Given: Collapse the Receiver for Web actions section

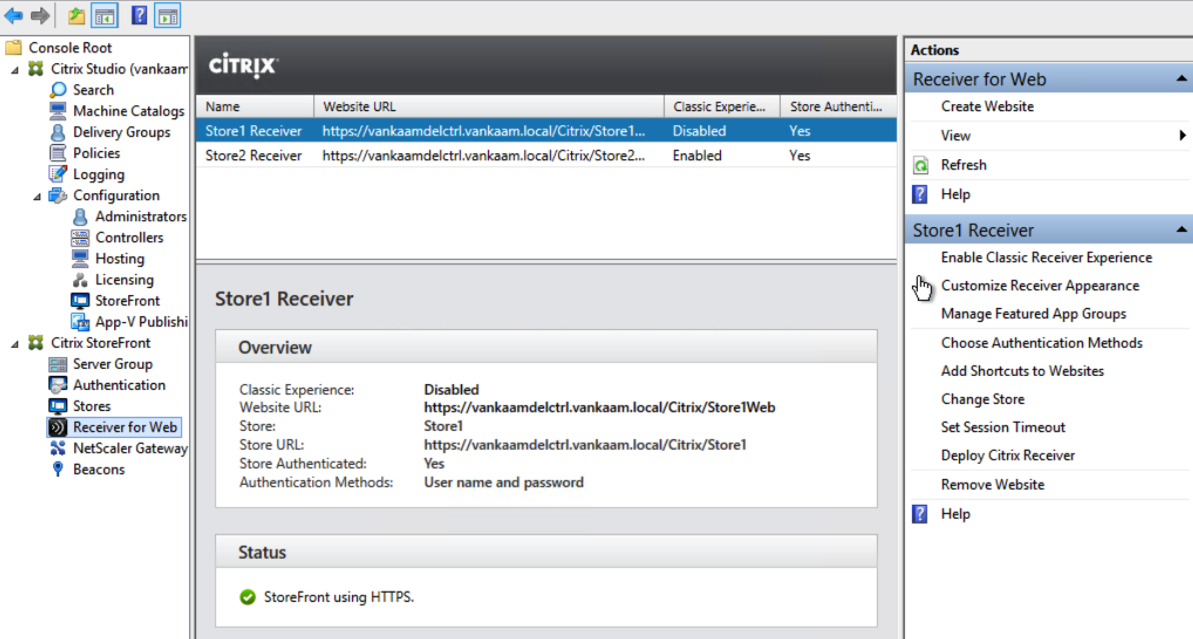Looking at the screenshot, I should [1181, 79].
